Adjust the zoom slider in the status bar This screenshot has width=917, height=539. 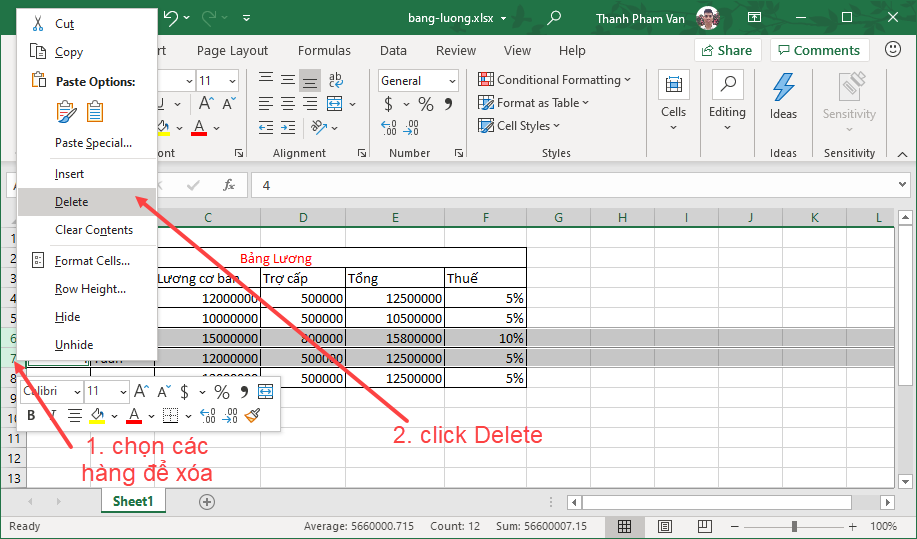[x=794, y=526]
